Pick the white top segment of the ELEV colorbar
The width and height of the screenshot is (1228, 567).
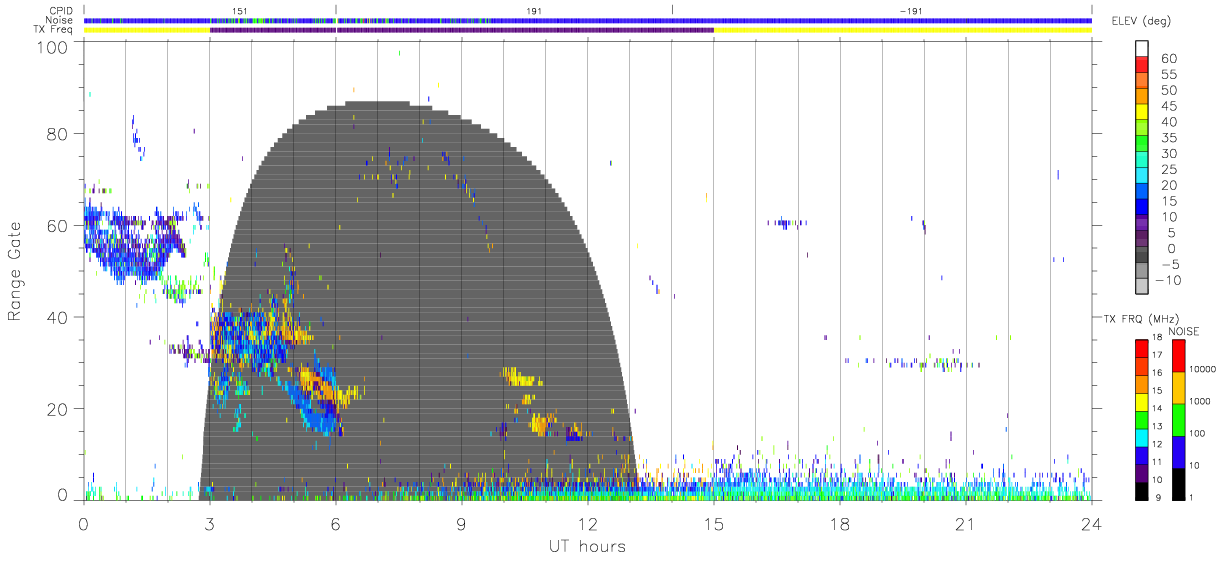[1143, 49]
